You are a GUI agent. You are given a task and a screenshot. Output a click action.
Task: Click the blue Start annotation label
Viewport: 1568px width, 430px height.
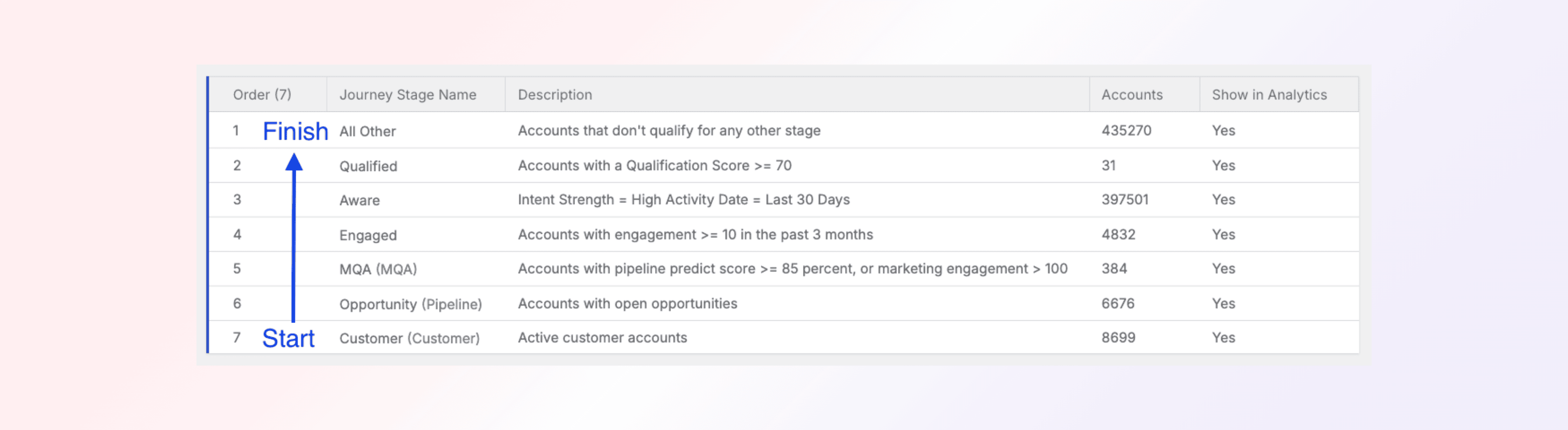(288, 338)
